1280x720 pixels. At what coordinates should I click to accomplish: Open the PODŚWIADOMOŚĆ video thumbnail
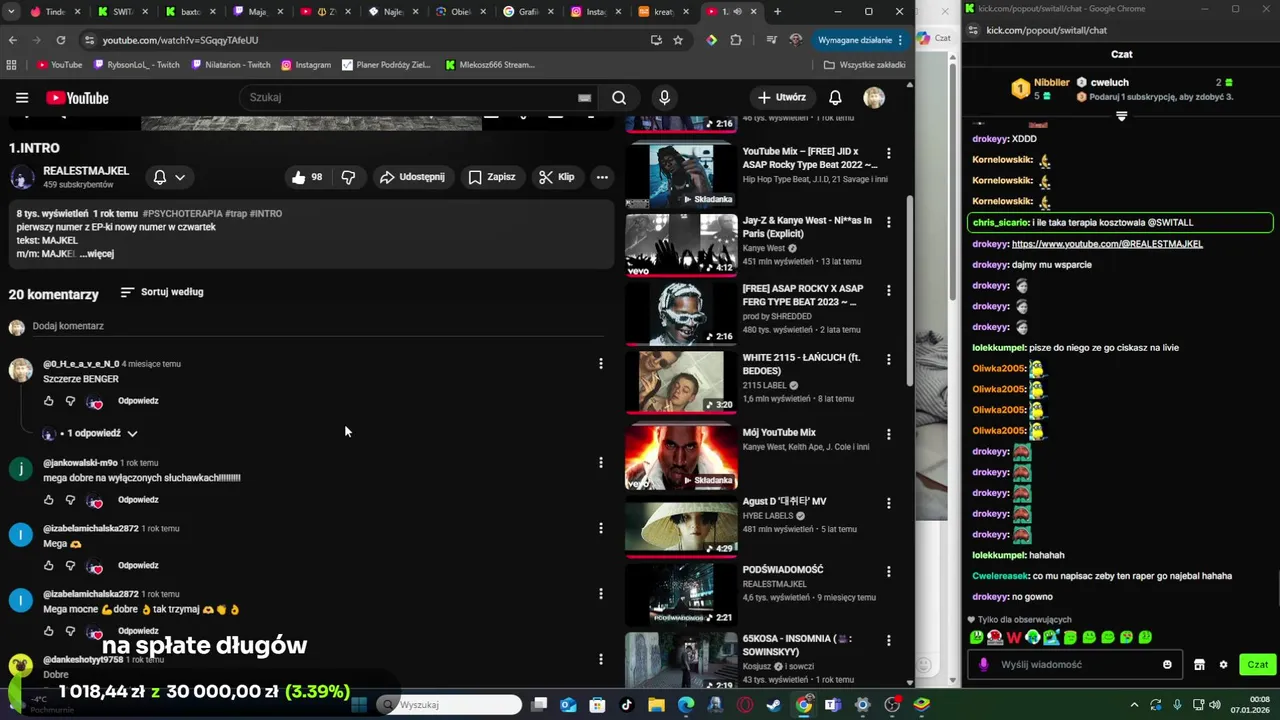click(x=682, y=594)
